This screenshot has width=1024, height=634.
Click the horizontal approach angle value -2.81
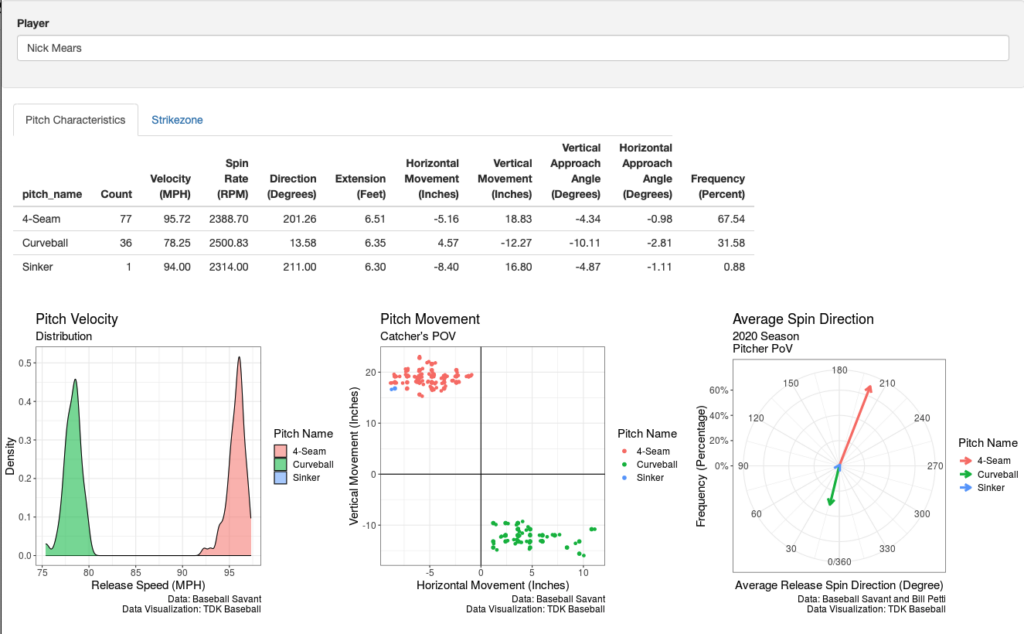(659, 243)
